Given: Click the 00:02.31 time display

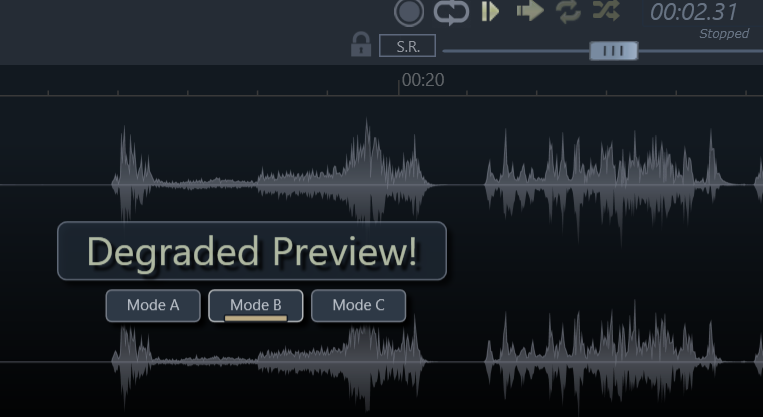Looking at the screenshot, I should tap(694, 12).
